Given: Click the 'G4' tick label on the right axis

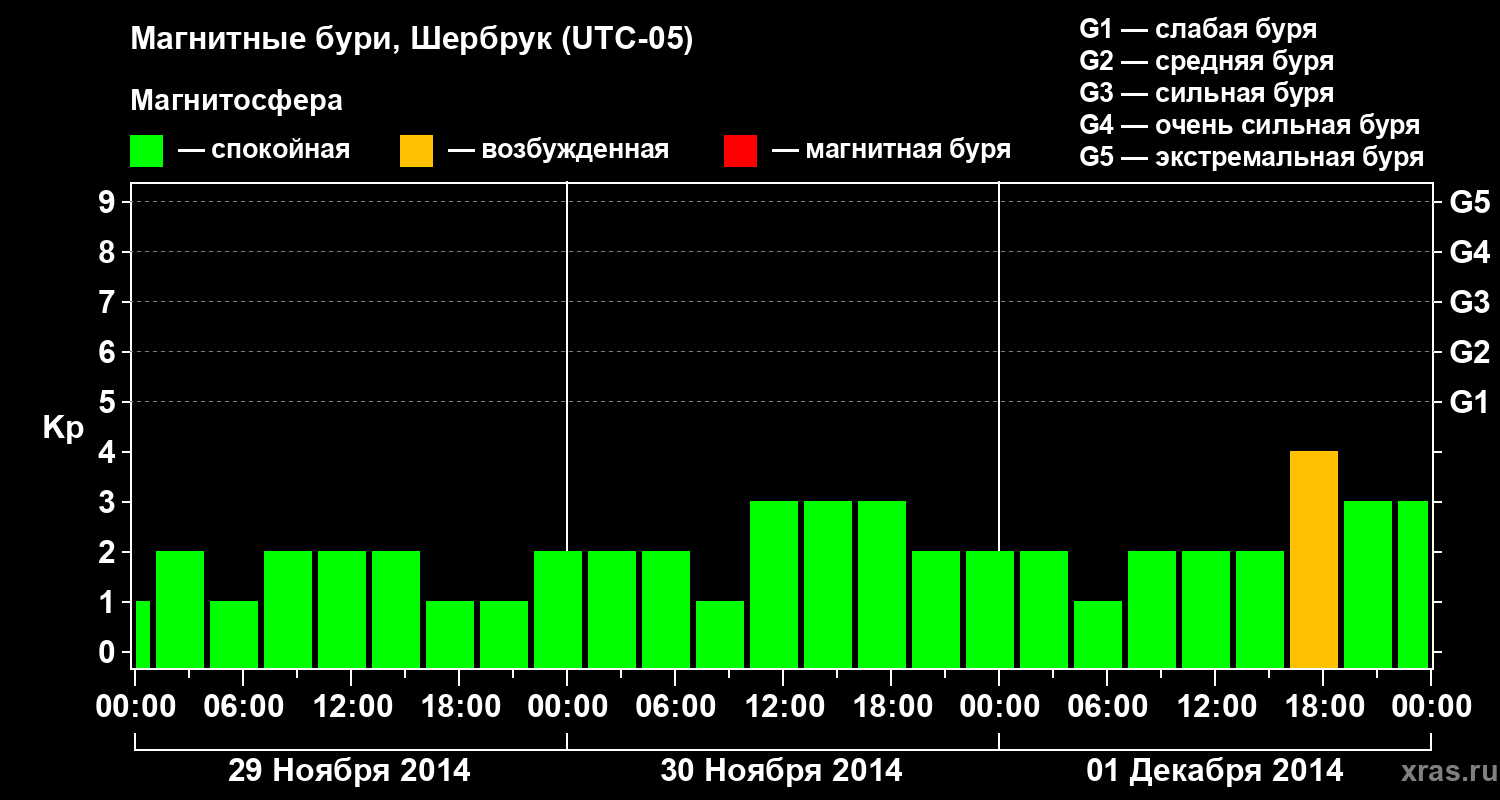Looking at the screenshot, I should tap(1470, 252).
